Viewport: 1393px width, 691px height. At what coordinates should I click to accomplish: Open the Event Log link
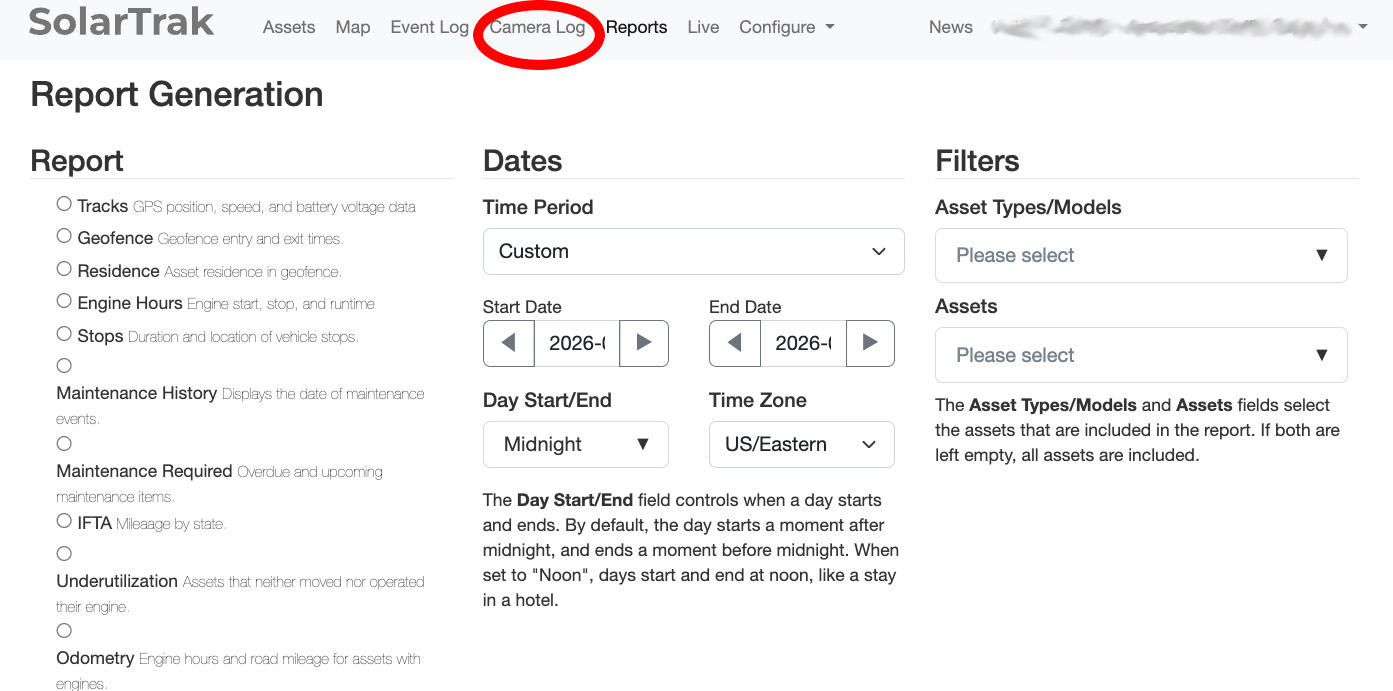(429, 27)
